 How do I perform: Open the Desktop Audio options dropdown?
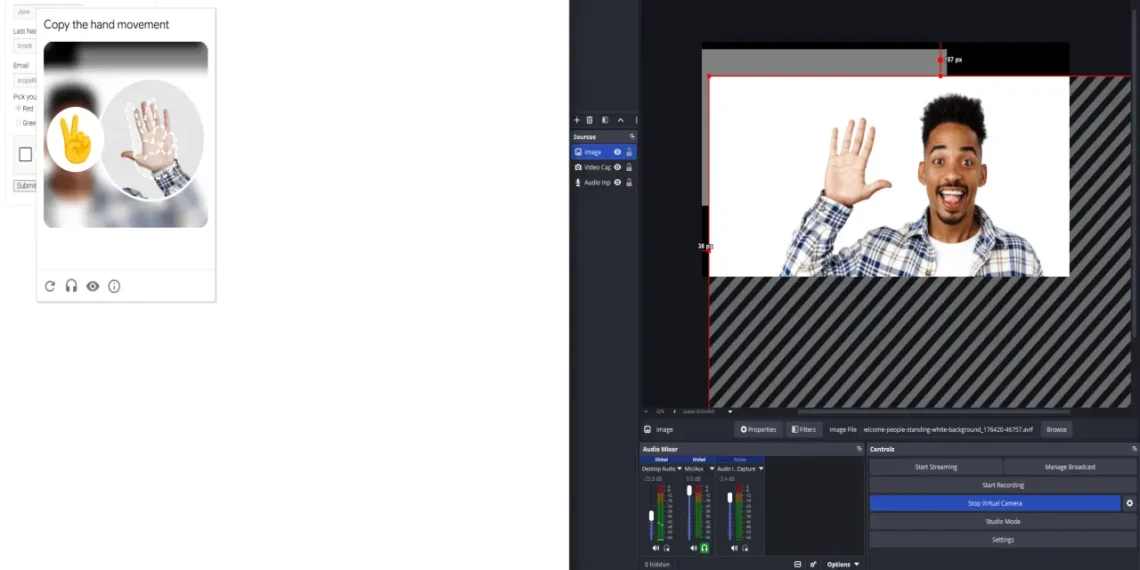pyautogui.click(x=680, y=469)
